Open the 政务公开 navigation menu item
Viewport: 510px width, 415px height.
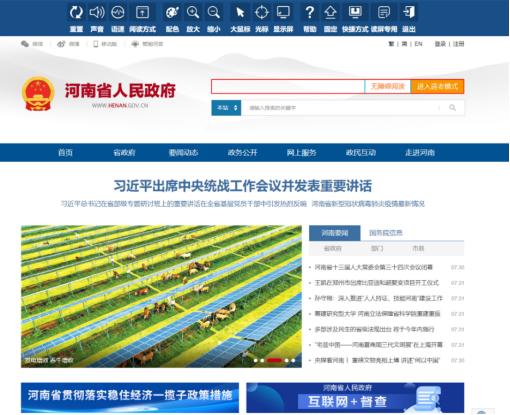coord(242,153)
